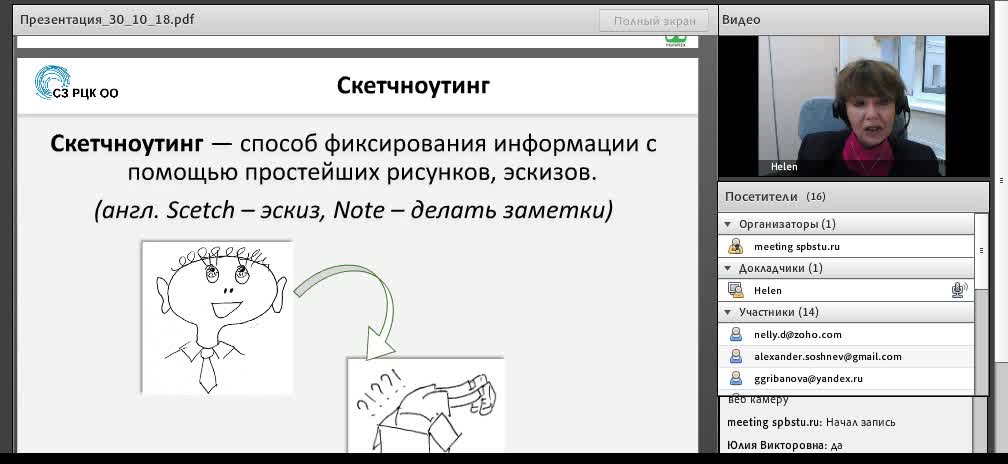
Task: Click the Скетчноутинг slide heading
Action: 413,85
